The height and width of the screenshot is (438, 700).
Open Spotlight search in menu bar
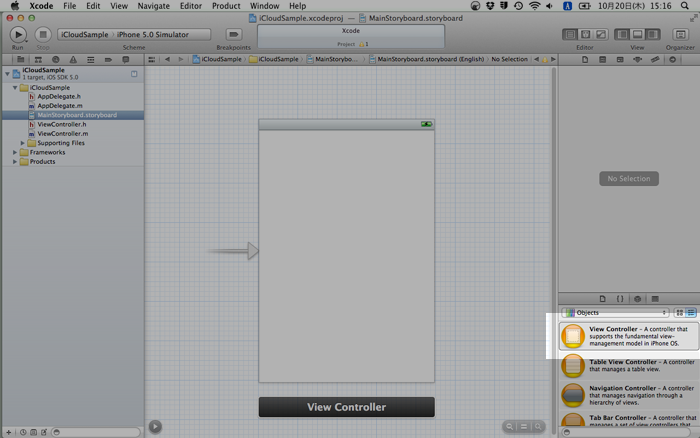pos(684,6)
